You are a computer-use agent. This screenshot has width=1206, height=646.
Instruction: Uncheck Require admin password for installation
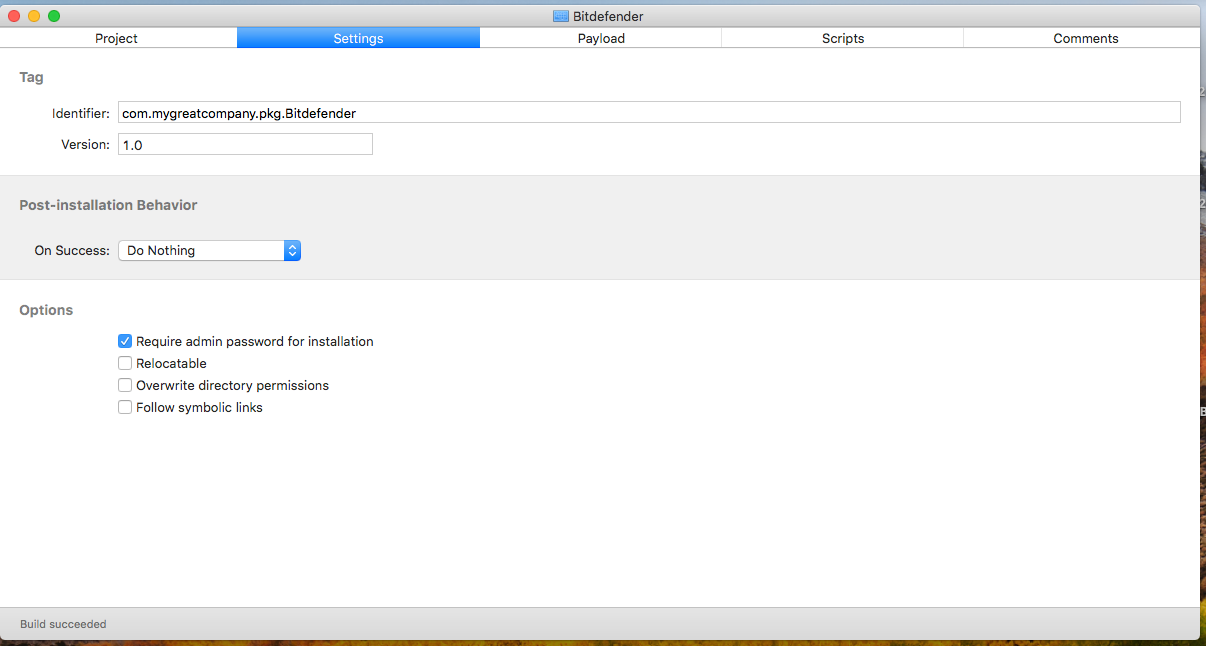point(125,341)
